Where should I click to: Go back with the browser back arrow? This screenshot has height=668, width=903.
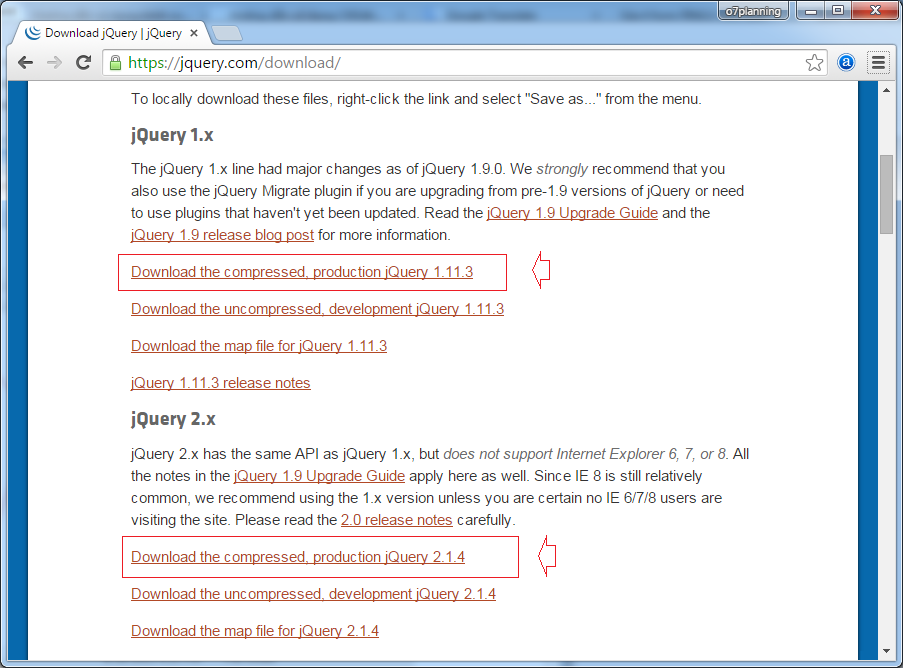point(25,63)
